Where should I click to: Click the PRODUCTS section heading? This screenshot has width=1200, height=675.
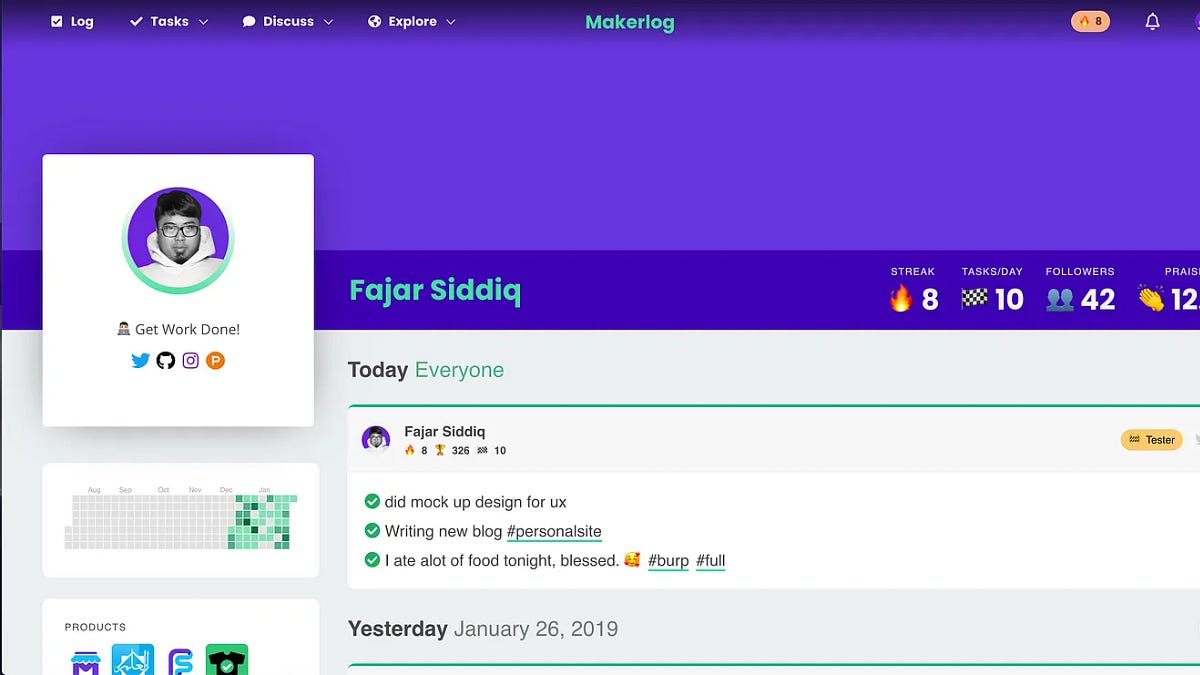95,627
